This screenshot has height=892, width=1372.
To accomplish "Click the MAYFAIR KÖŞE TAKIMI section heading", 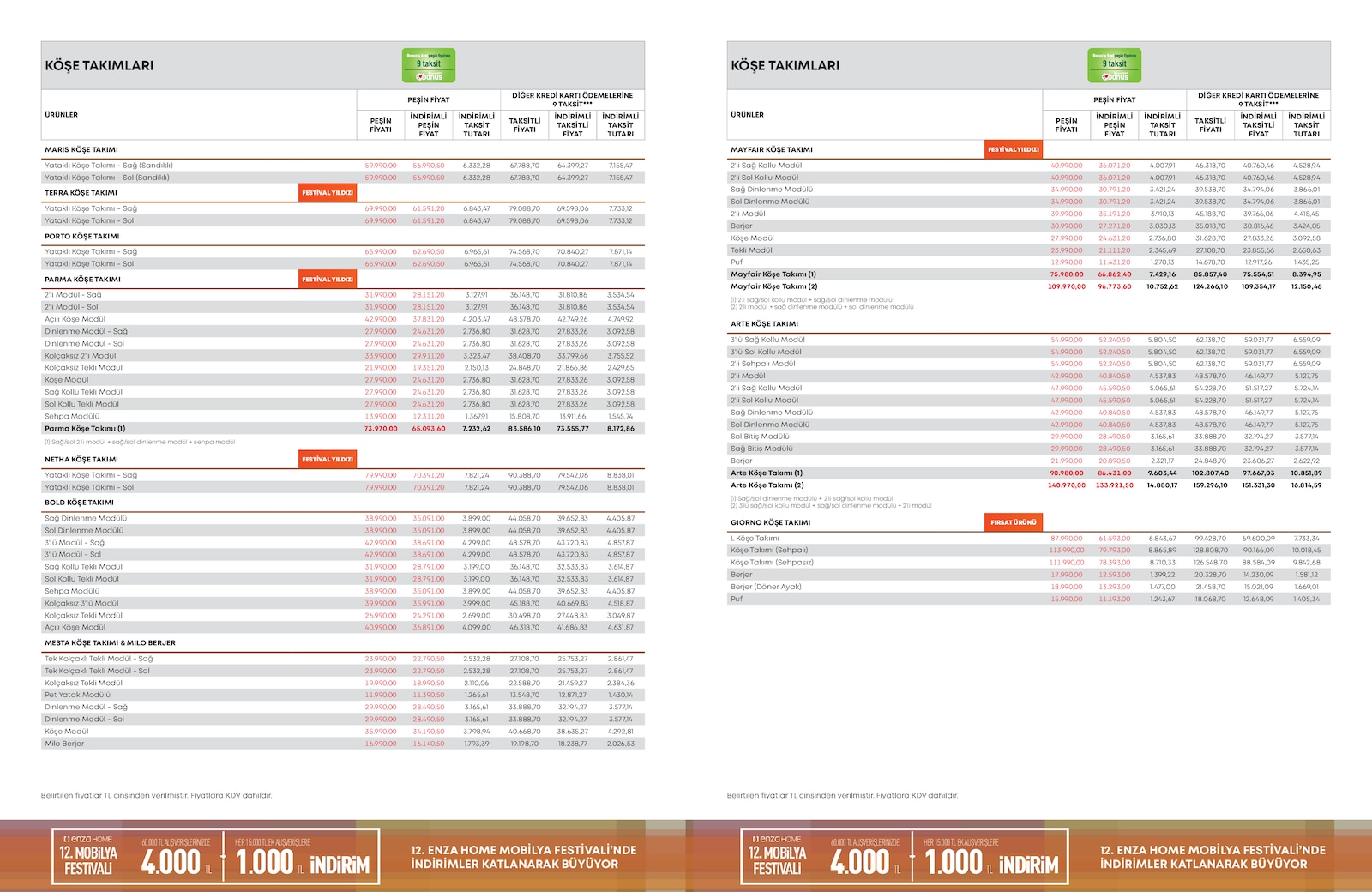I will [x=772, y=149].
